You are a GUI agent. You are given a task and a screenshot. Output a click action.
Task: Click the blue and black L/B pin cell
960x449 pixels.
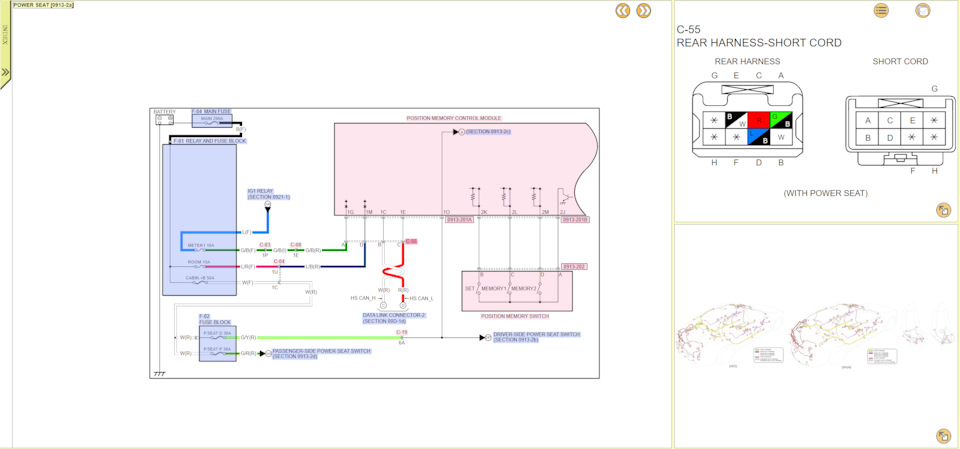click(759, 137)
